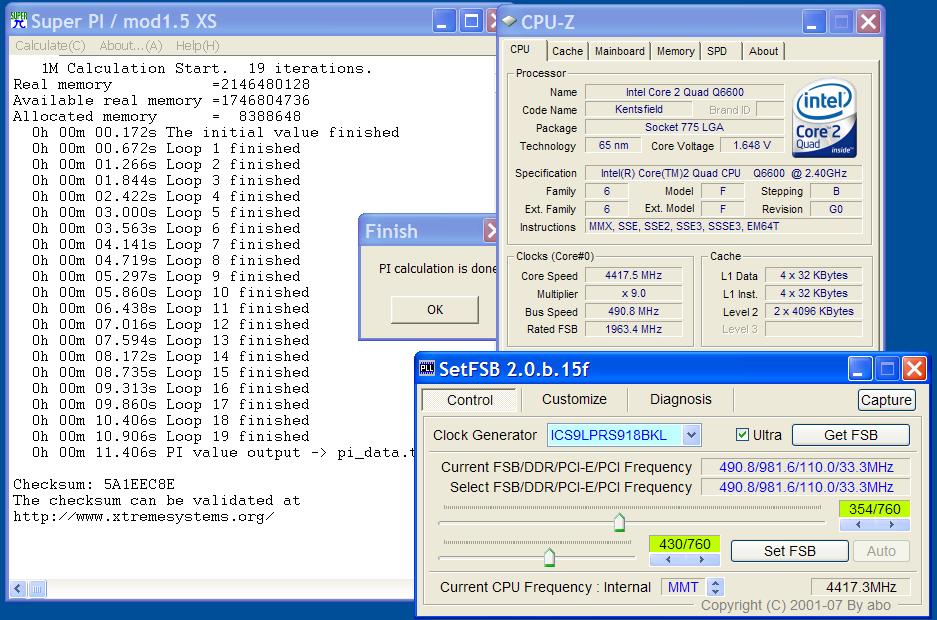Open the Clock Generator dropdown
Viewport: 937px width, 620px height.
(x=691, y=435)
